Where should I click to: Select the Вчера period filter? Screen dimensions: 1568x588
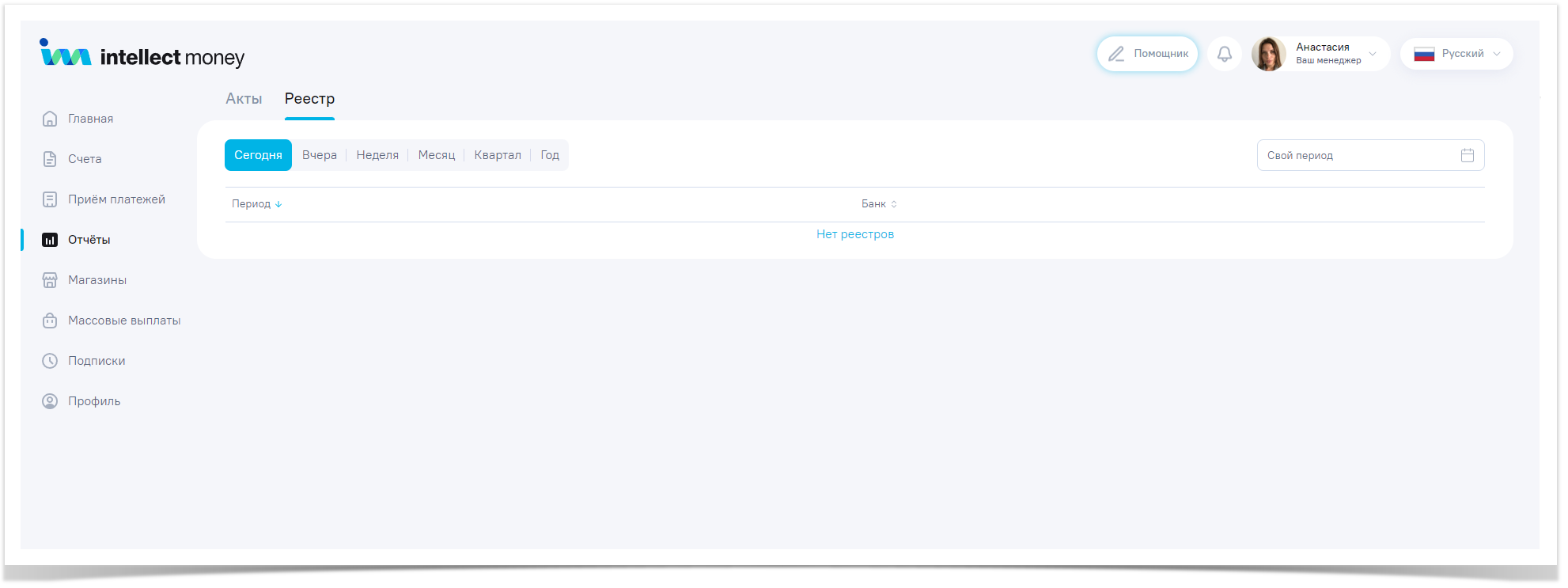[319, 155]
